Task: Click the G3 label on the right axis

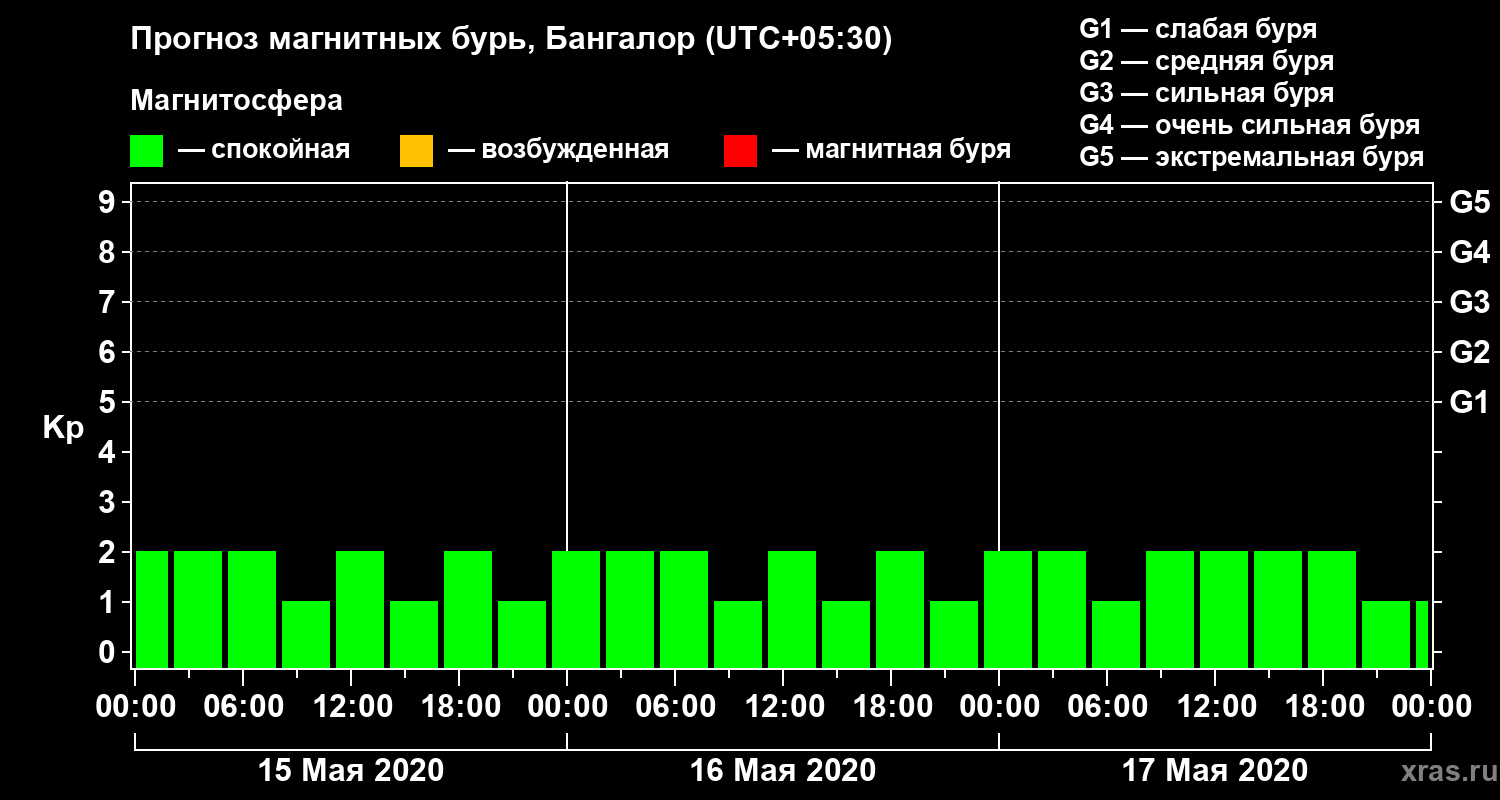Action: point(1469,302)
